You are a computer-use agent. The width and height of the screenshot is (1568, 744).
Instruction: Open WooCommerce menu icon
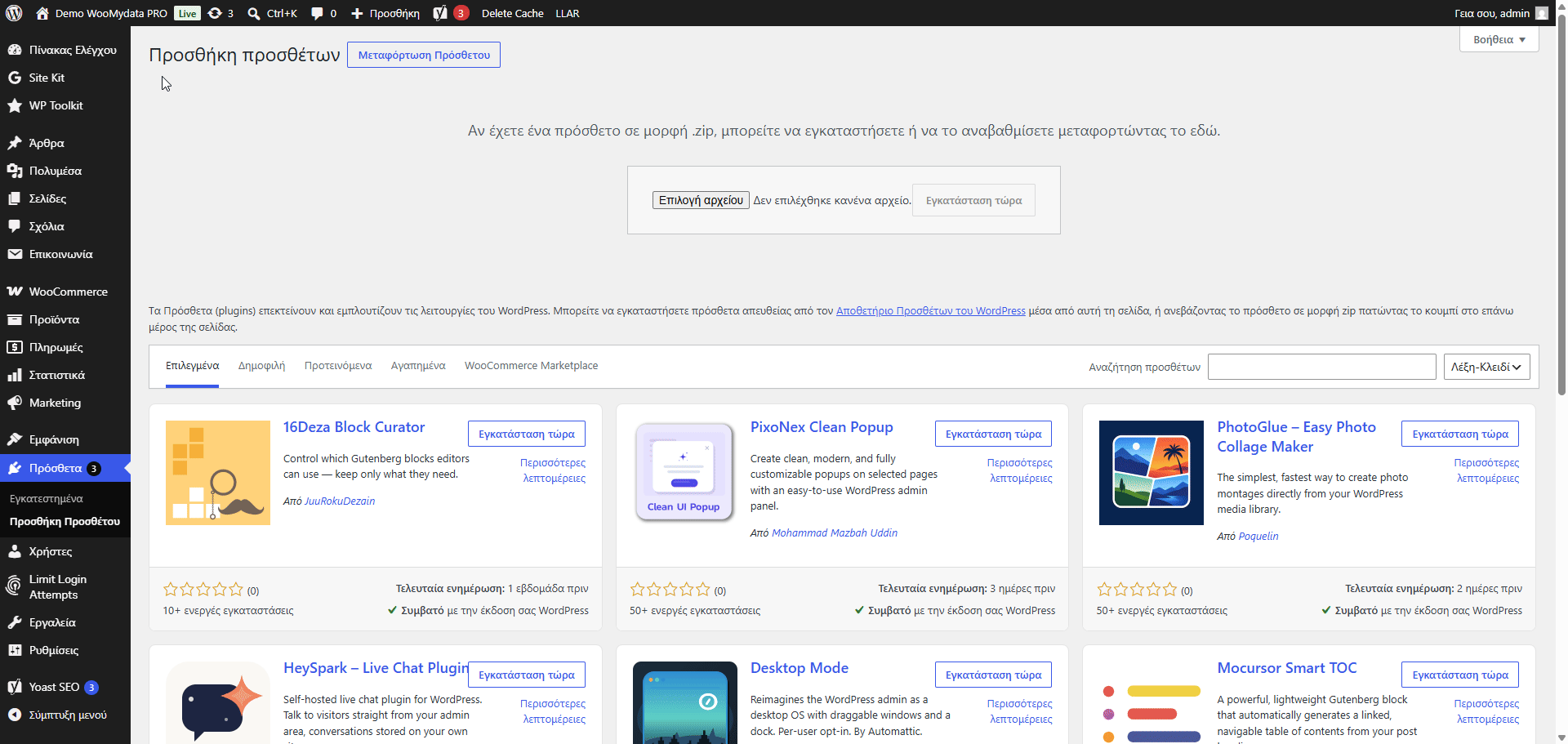tap(14, 292)
